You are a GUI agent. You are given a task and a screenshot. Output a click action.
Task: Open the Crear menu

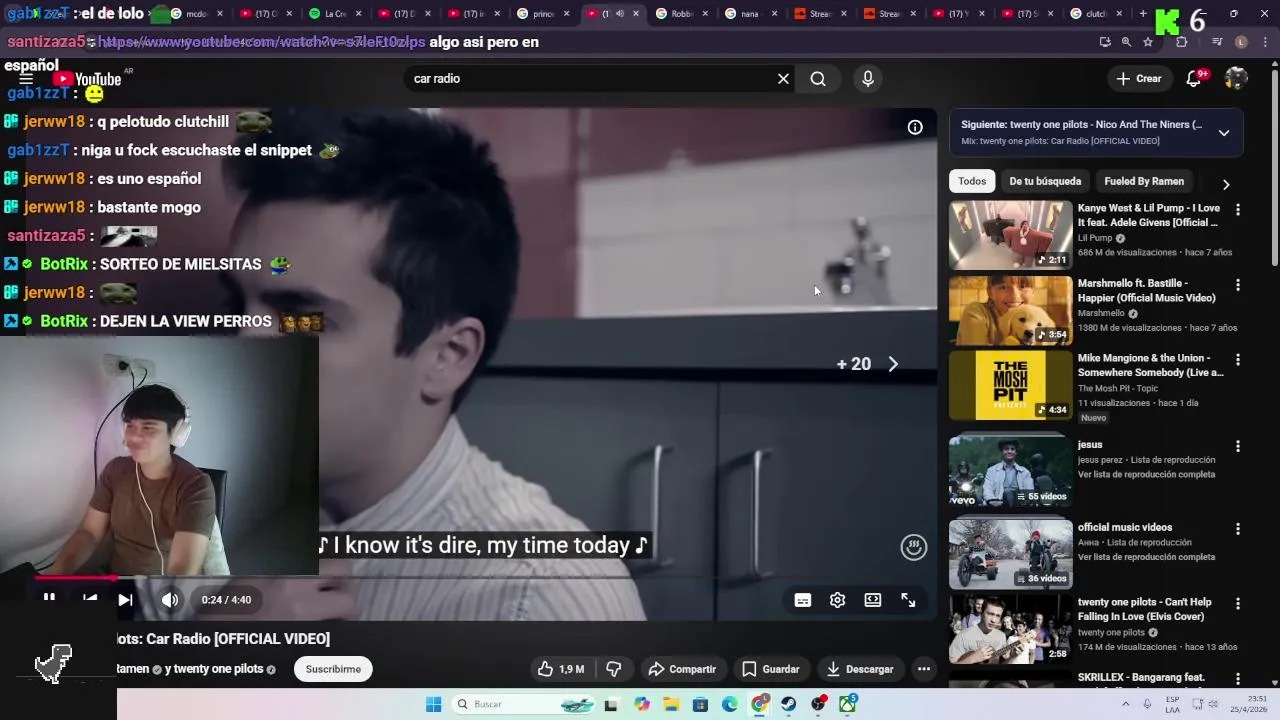point(1139,79)
